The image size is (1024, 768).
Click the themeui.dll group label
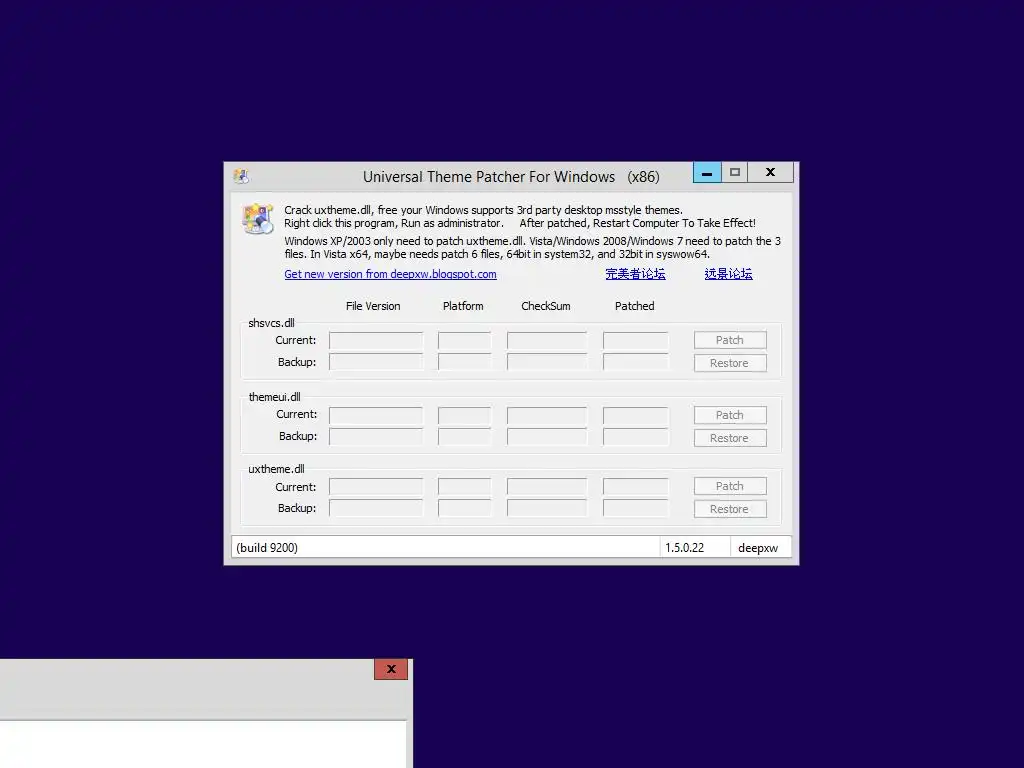pyautogui.click(x=274, y=397)
